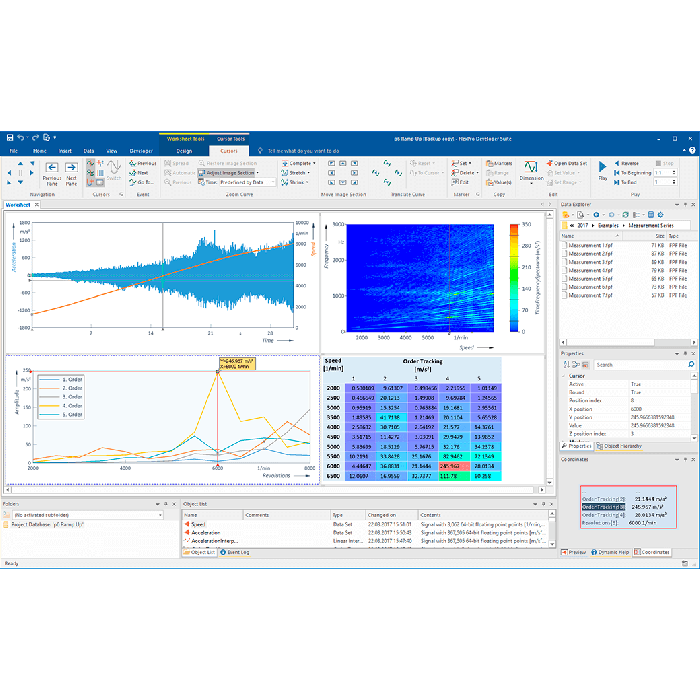This screenshot has height=700, width=700.
Task: Click the Next Pane icon
Action: tap(72, 169)
